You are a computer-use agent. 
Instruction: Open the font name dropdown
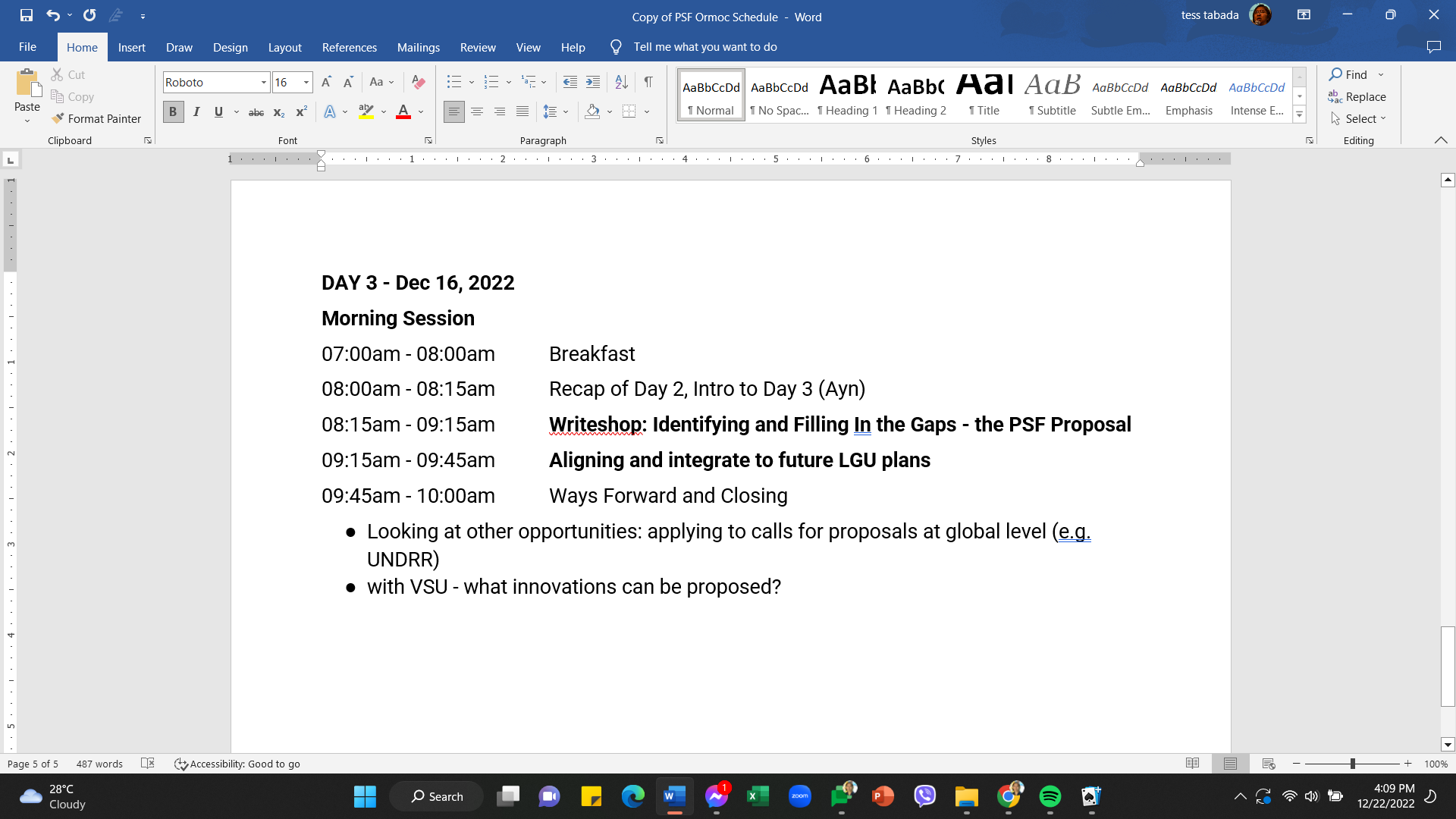coord(263,82)
